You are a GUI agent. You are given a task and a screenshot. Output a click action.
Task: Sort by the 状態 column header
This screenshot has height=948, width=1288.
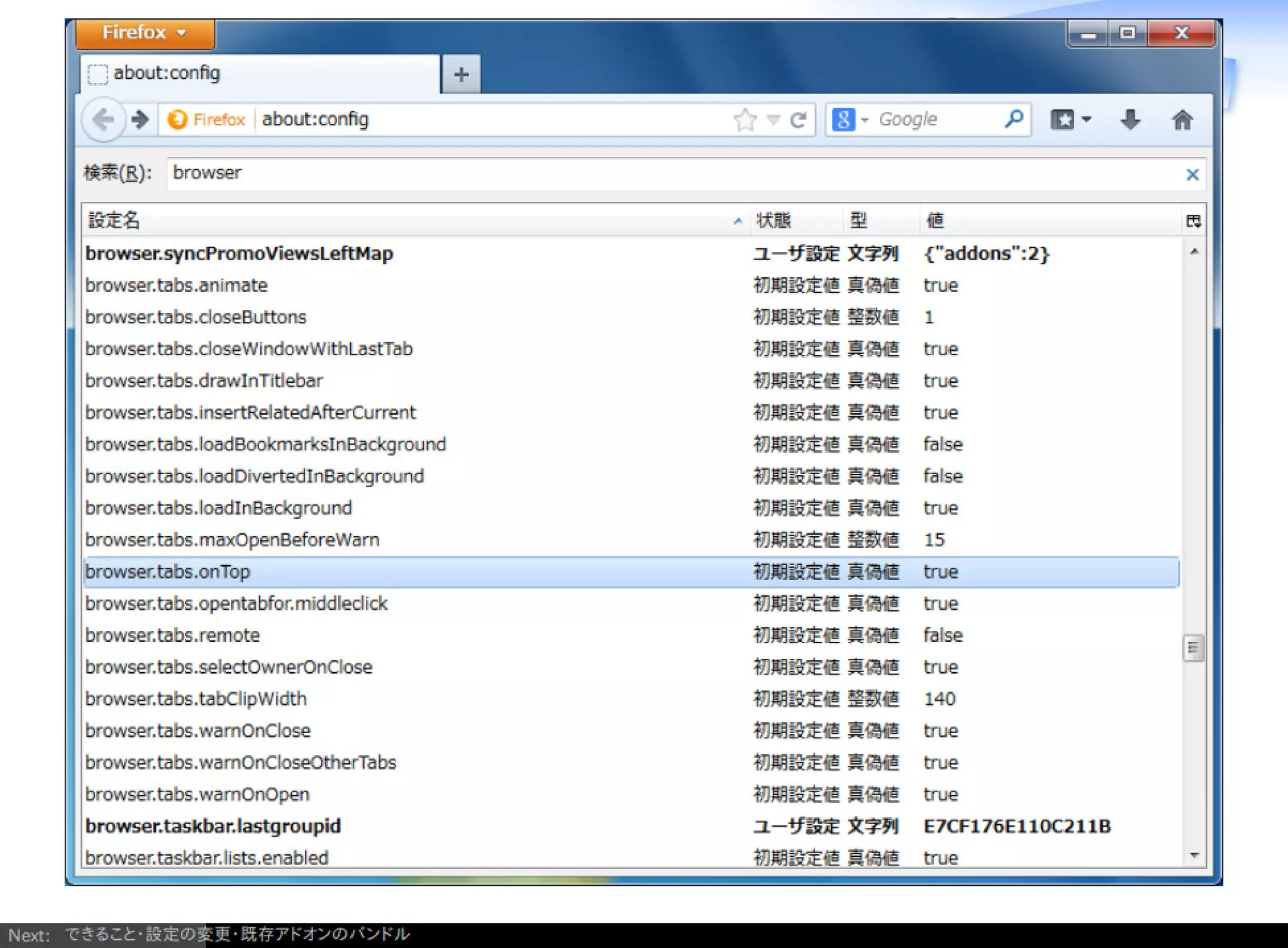796,221
